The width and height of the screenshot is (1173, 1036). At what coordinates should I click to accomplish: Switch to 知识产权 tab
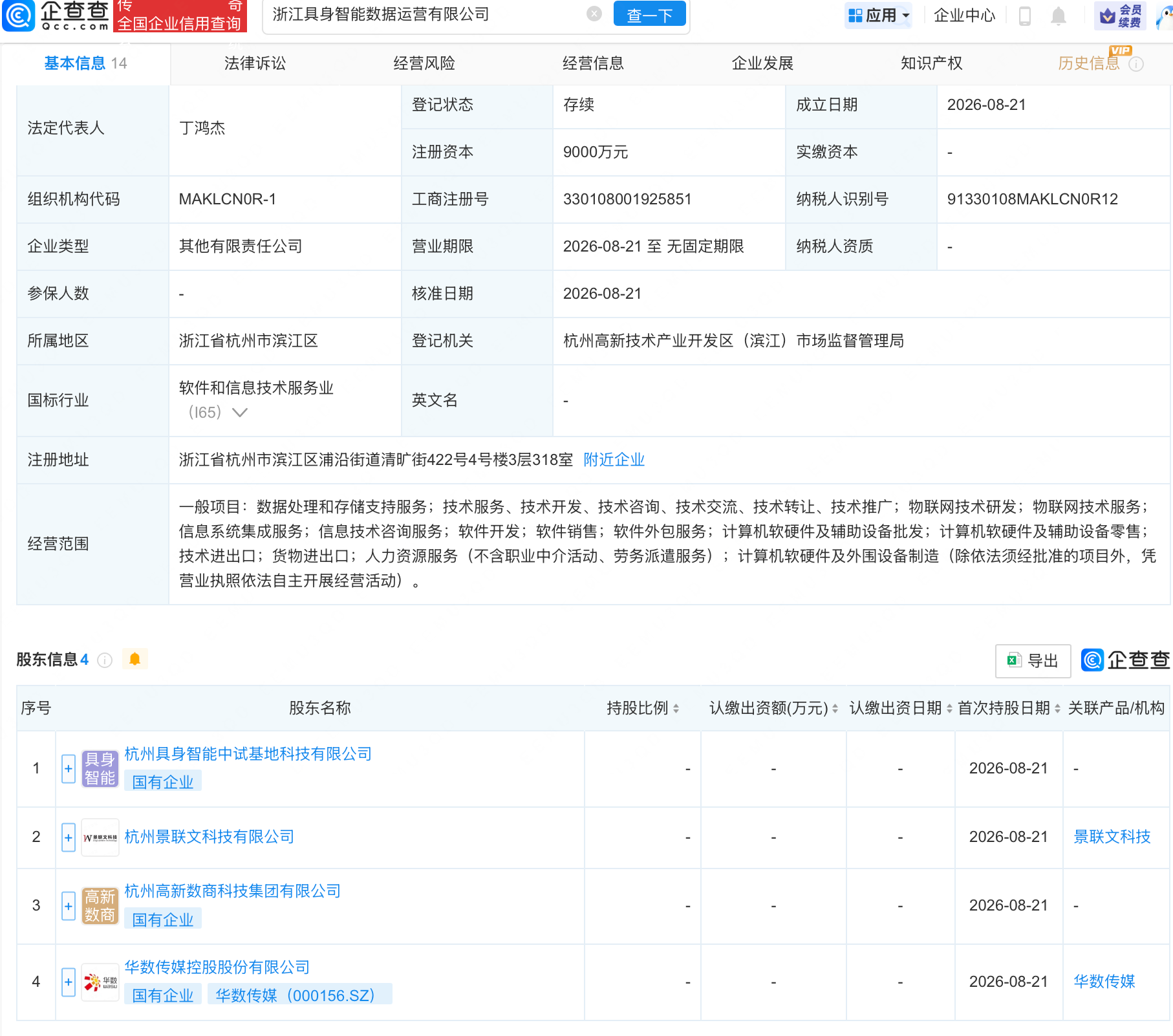point(932,63)
